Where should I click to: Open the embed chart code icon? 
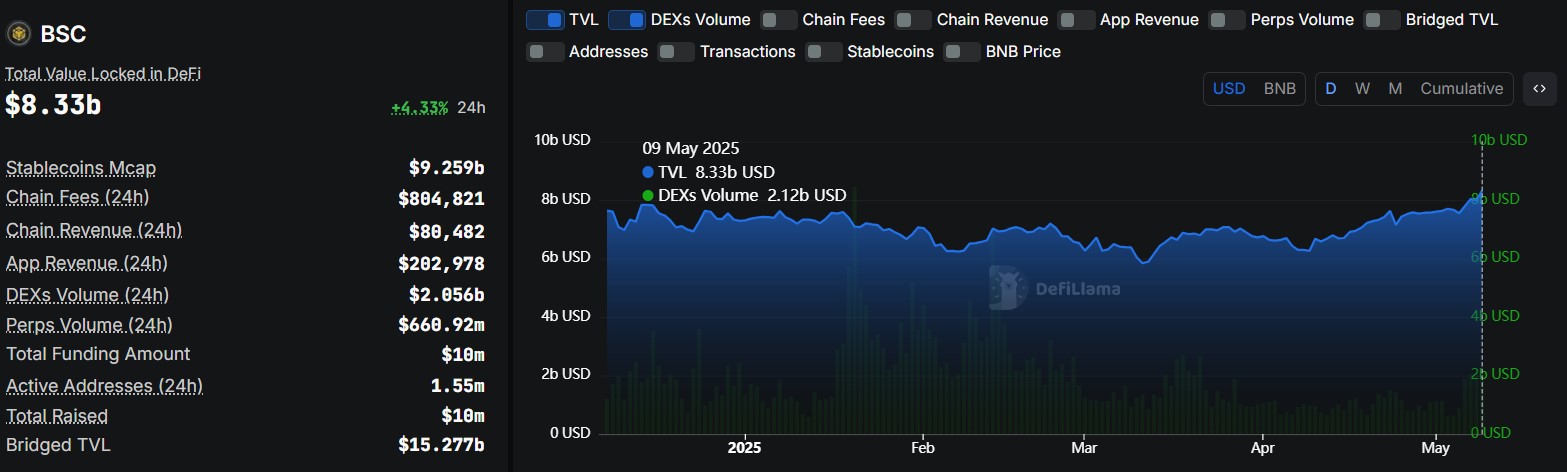pyautogui.click(x=1539, y=88)
